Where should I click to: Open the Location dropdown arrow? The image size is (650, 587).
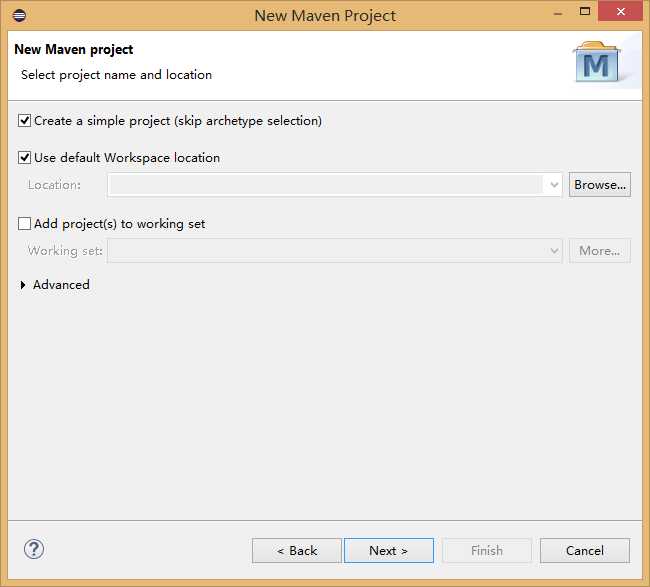tap(554, 185)
